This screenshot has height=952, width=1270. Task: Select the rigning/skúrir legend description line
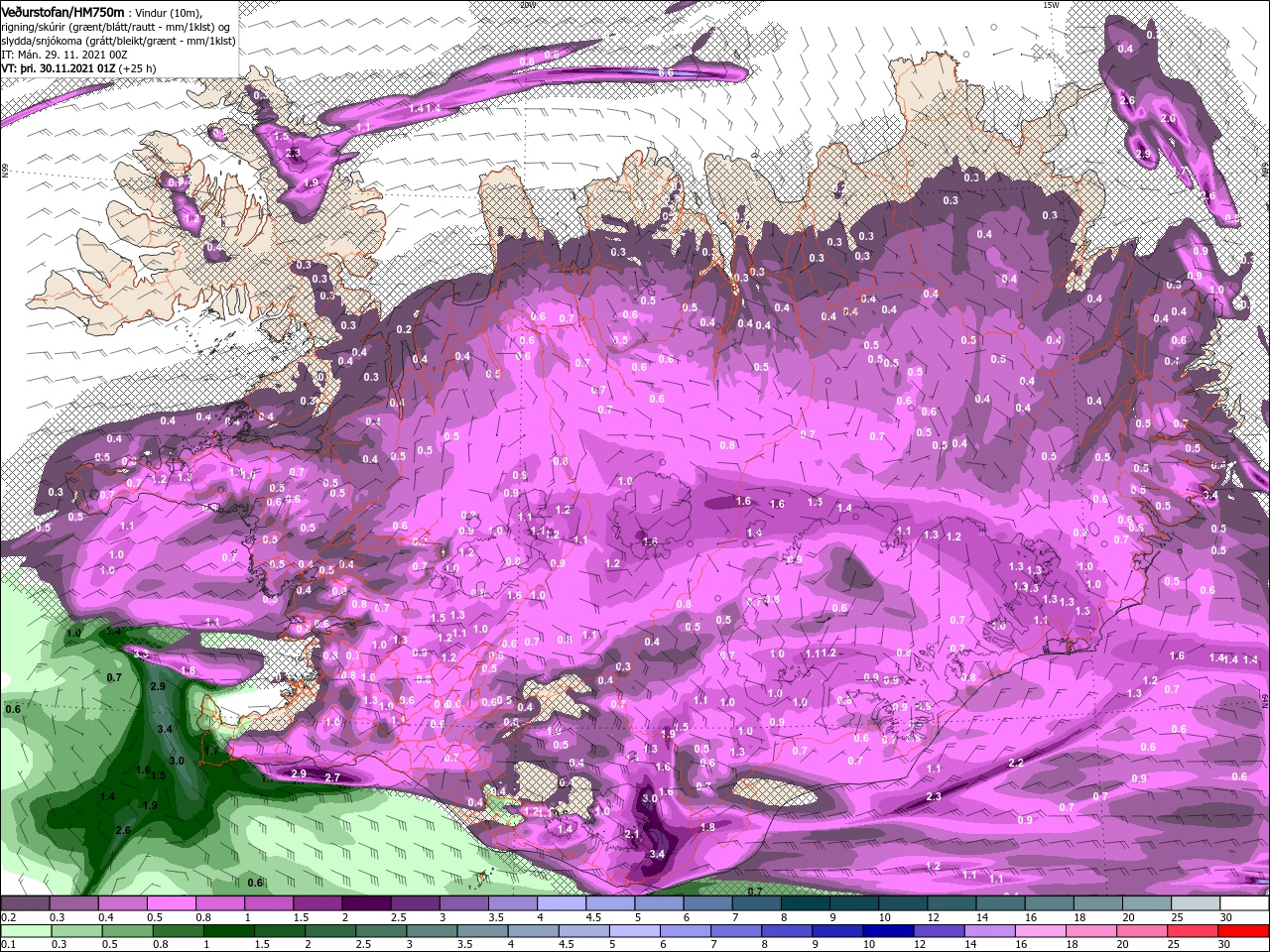click(x=116, y=26)
